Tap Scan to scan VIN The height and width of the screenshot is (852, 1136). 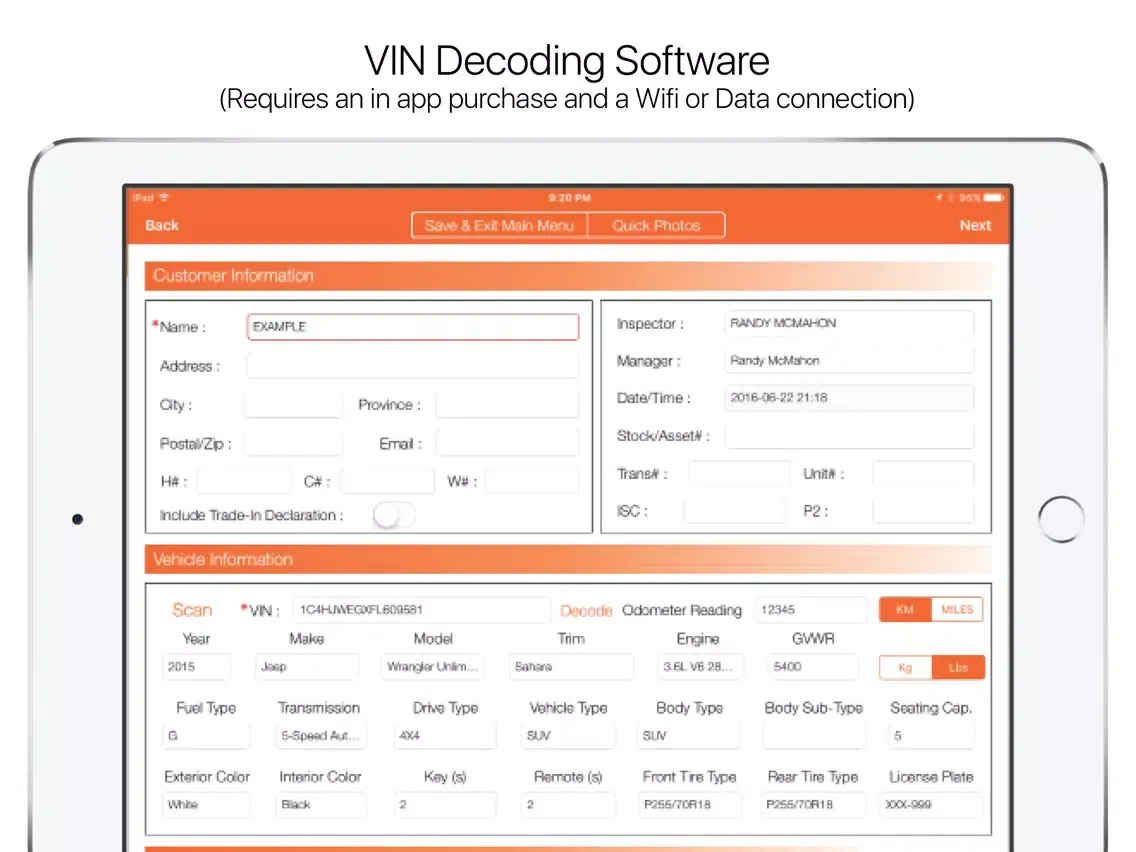coord(192,610)
